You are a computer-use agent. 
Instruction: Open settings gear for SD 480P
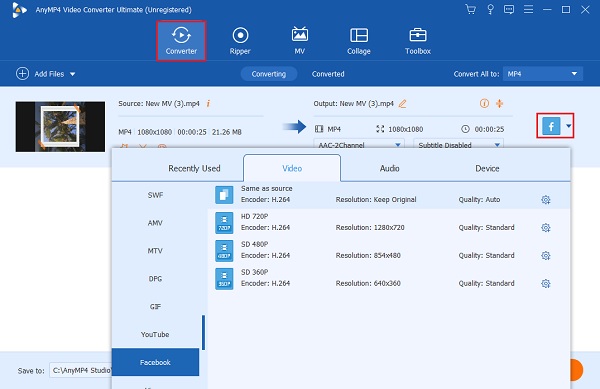tap(546, 256)
